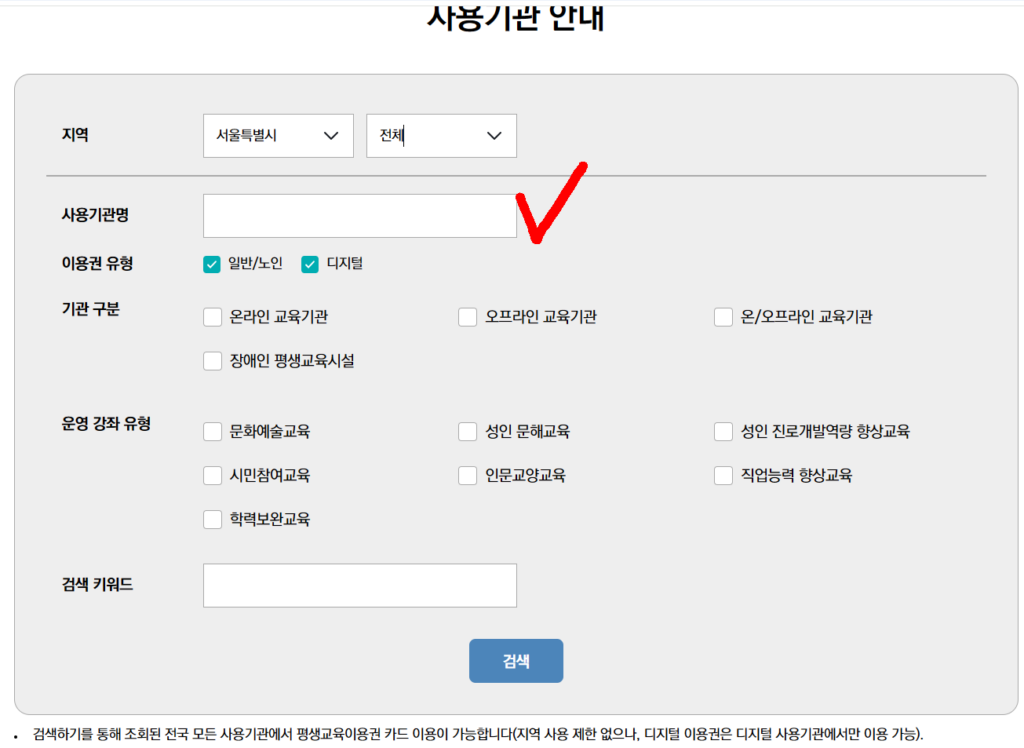Select the 학력보완교육 checkbox
1024x748 pixels.
point(212,520)
